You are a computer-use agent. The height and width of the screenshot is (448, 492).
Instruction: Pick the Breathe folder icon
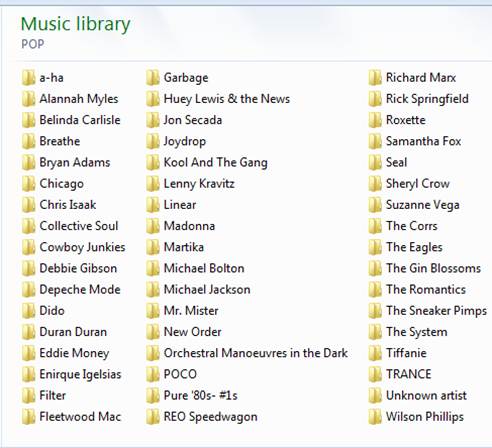click(x=29, y=141)
